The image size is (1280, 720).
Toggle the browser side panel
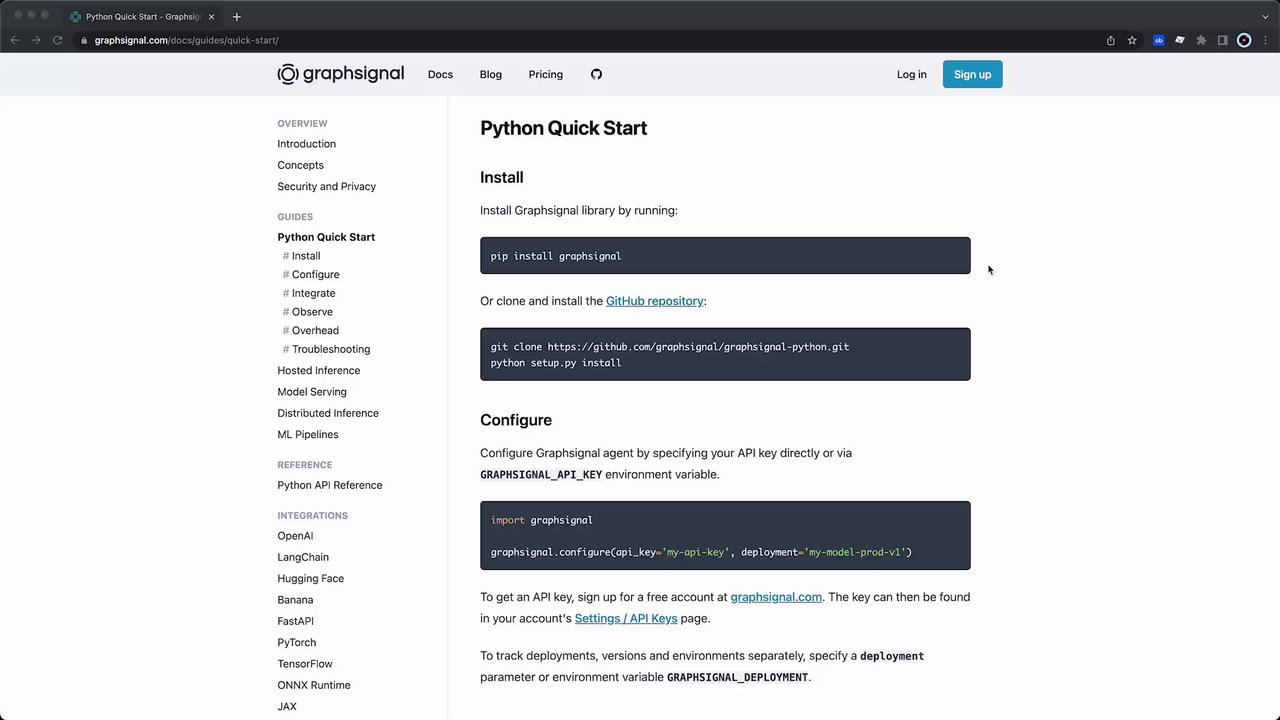pyautogui.click(x=1222, y=40)
